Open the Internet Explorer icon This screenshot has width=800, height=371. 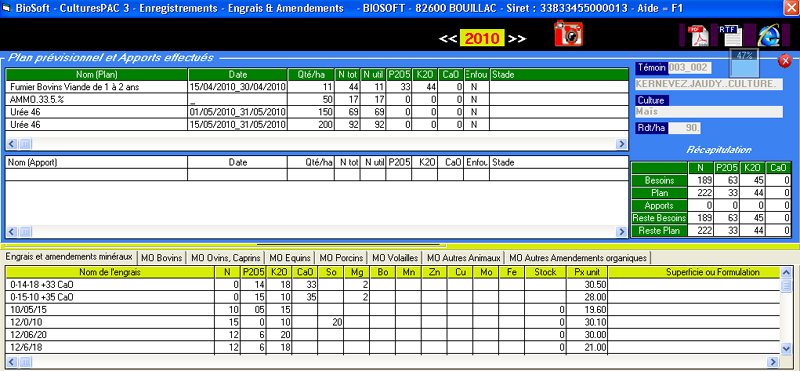(768, 36)
